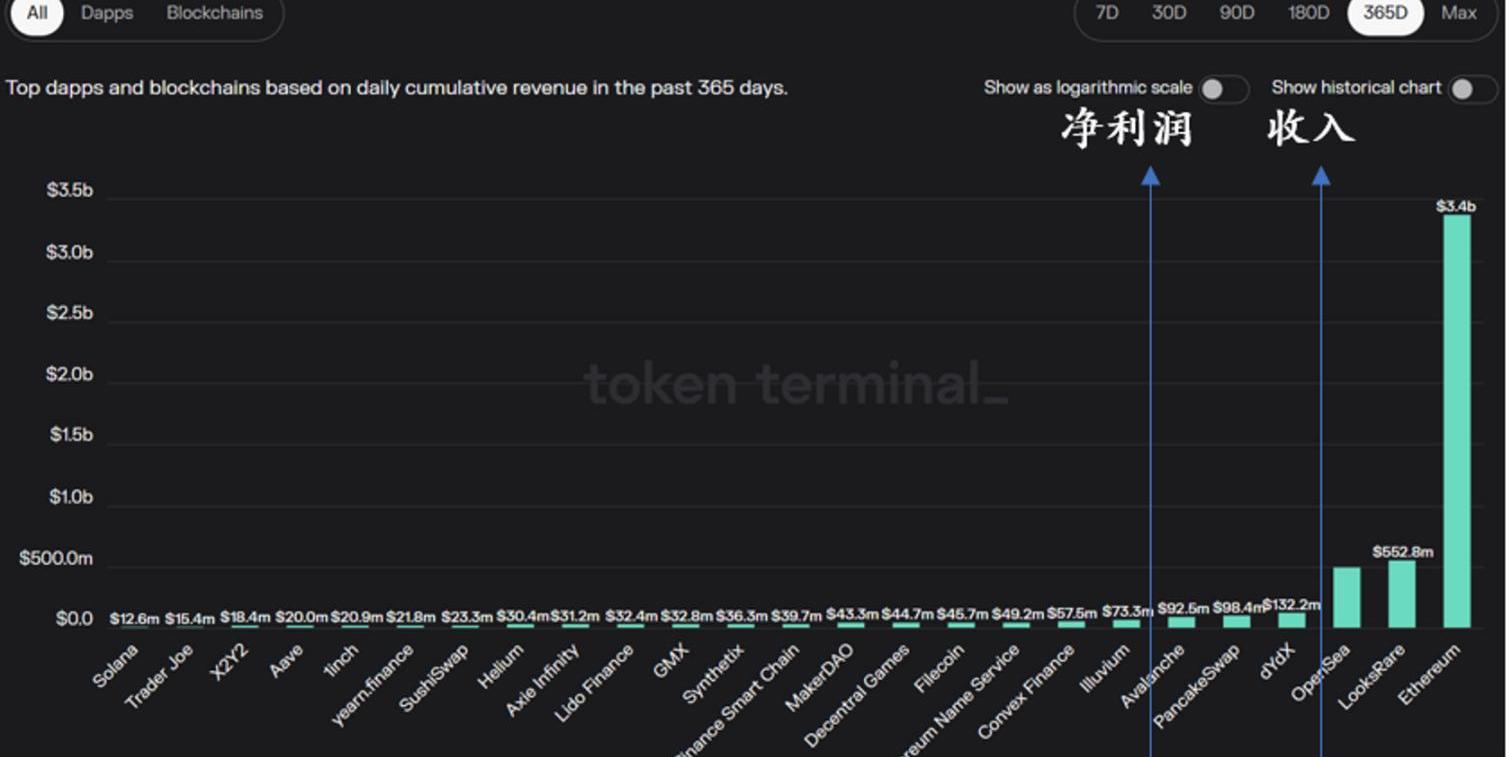Image resolution: width=1512 pixels, height=757 pixels.
Task: Click the $39.7m value label
Action: (796, 616)
